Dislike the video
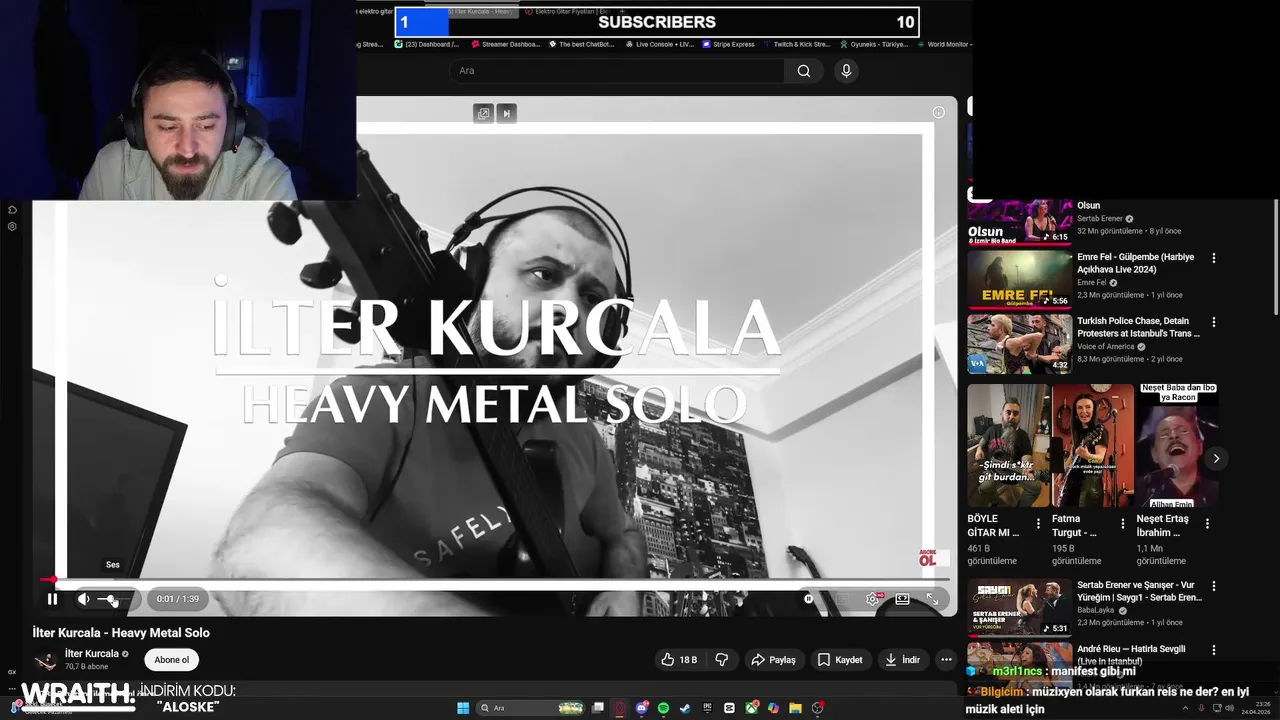This screenshot has width=1280, height=720. click(x=721, y=660)
